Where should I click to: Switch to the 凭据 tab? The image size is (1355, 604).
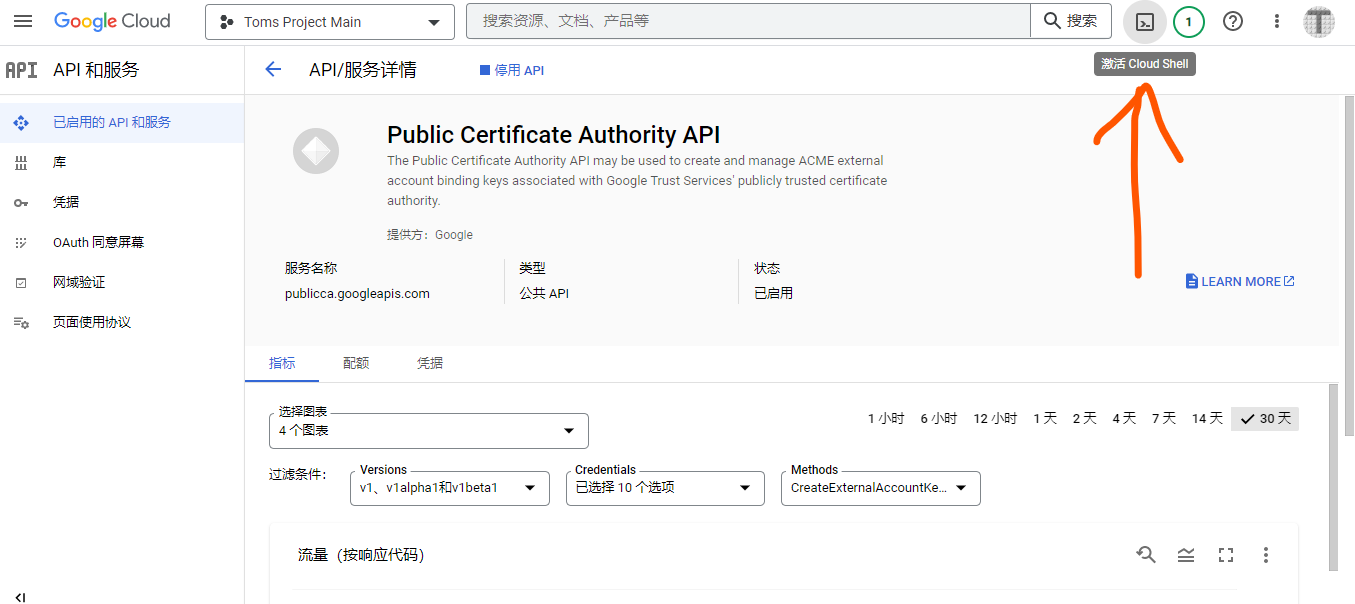click(430, 363)
